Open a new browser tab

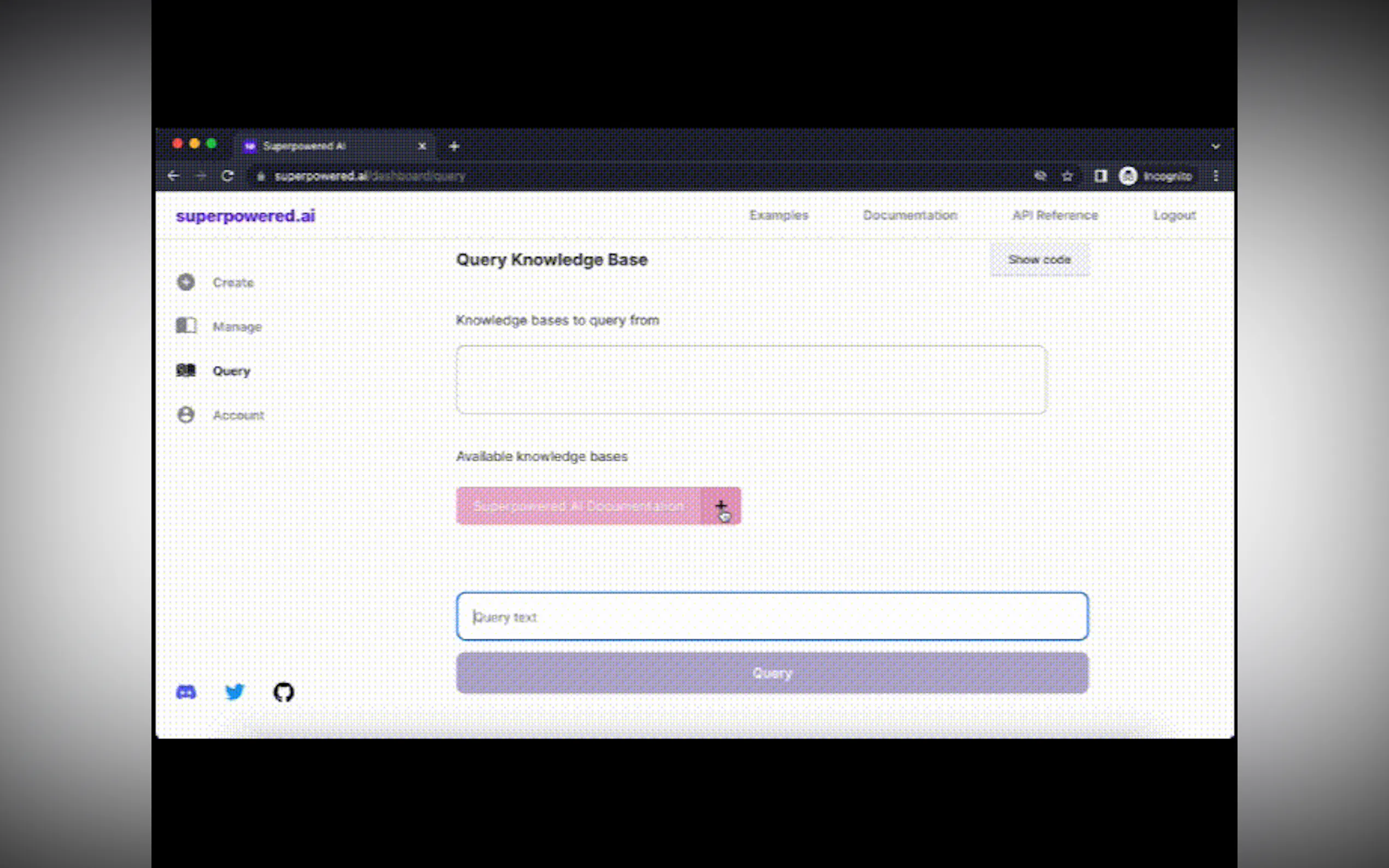point(454,146)
